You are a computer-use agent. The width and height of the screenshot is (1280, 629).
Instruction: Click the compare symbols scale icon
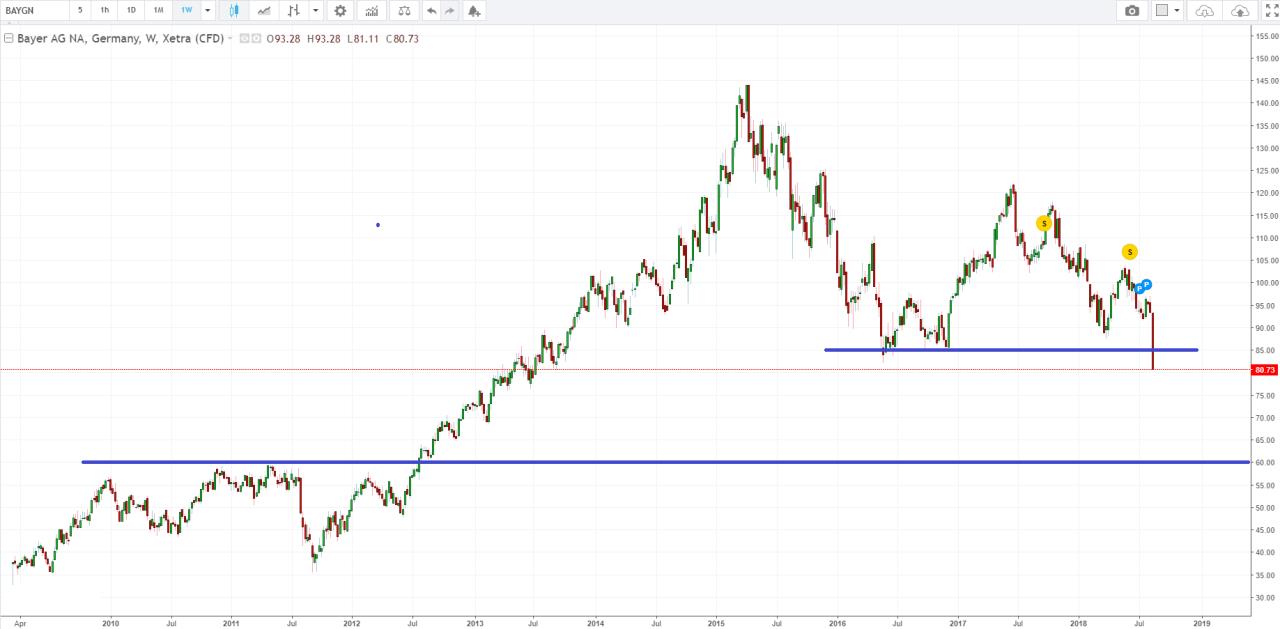403,11
